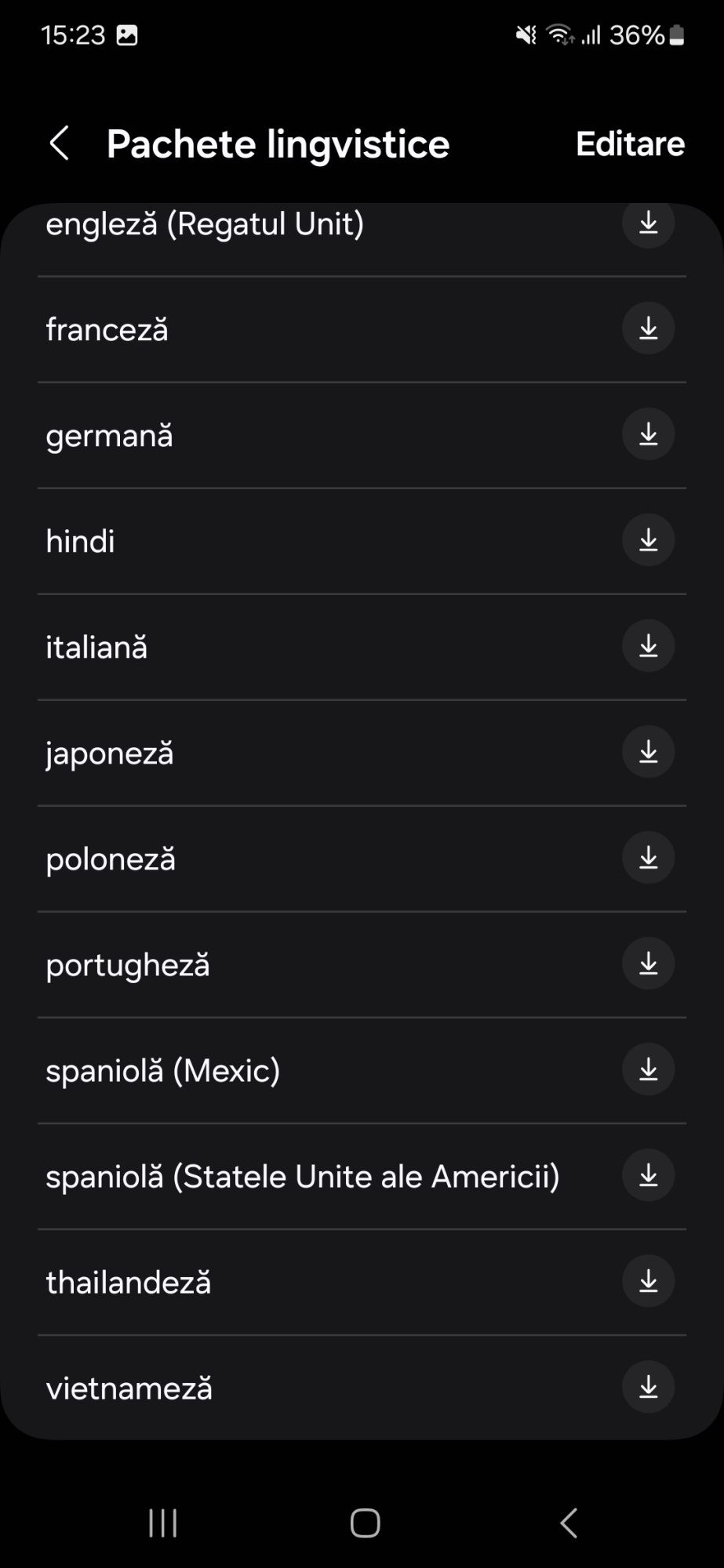Image resolution: width=724 pixels, height=1568 pixels.
Task: Open the recent apps navigation button
Action: [163, 1523]
